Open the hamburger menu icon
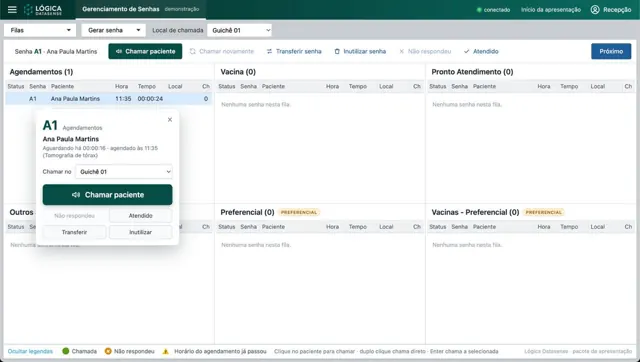Screen dimensions: 640x362 pos(12,9)
